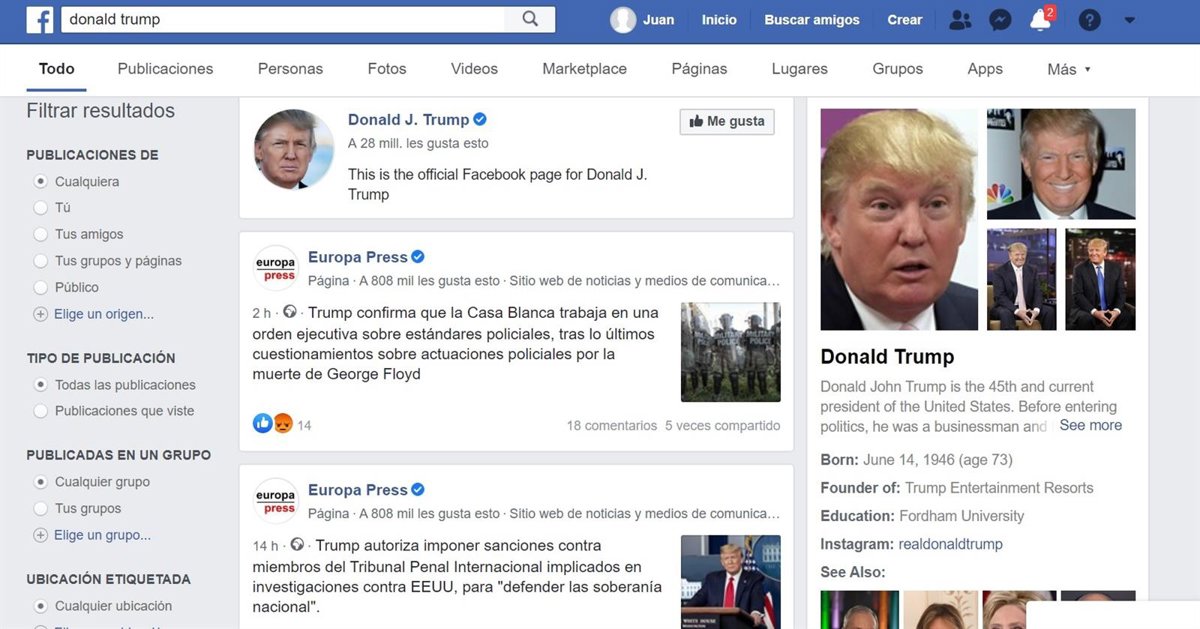Expand the 'Más' tab dropdown

coord(1069,69)
